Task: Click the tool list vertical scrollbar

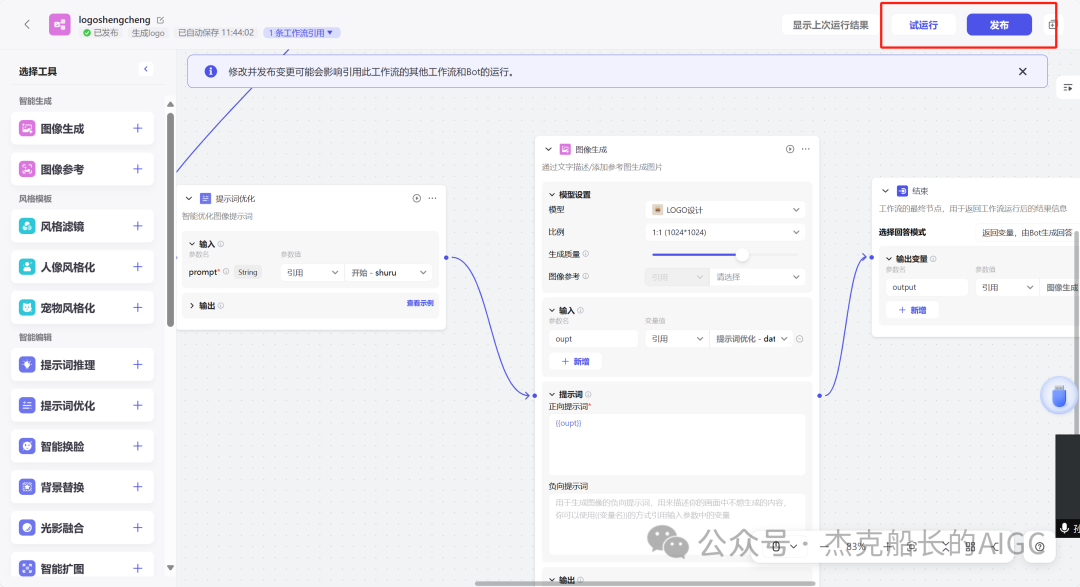Action: click(170, 219)
